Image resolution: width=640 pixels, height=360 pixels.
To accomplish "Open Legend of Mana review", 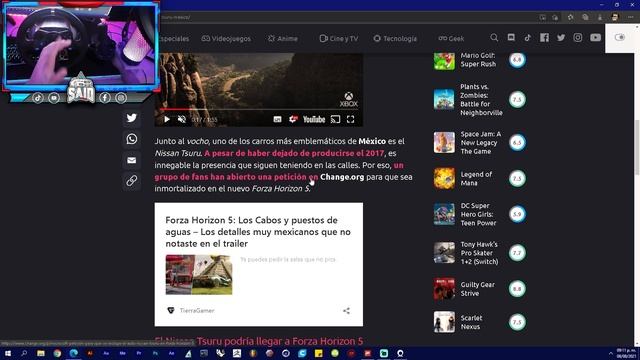I will (476, 178).
